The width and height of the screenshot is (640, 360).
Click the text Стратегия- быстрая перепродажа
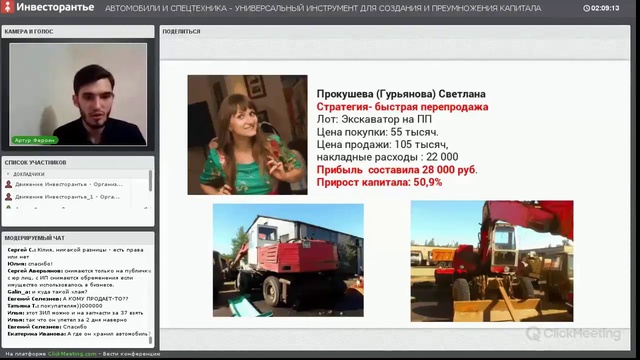click(402, 107)
